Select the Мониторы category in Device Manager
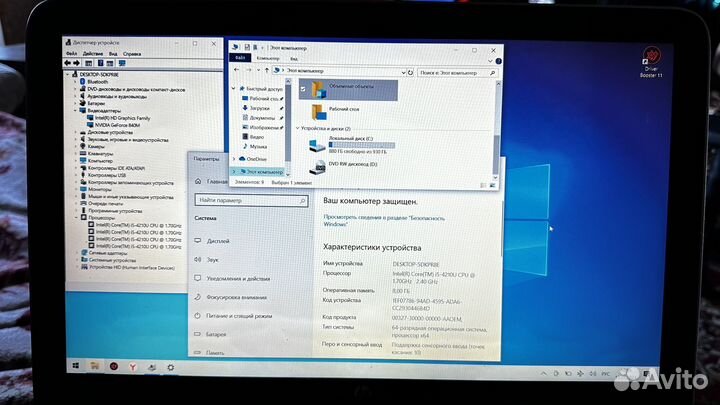The width and height of the screenshot is (720, 405). [x=96, y=189]
